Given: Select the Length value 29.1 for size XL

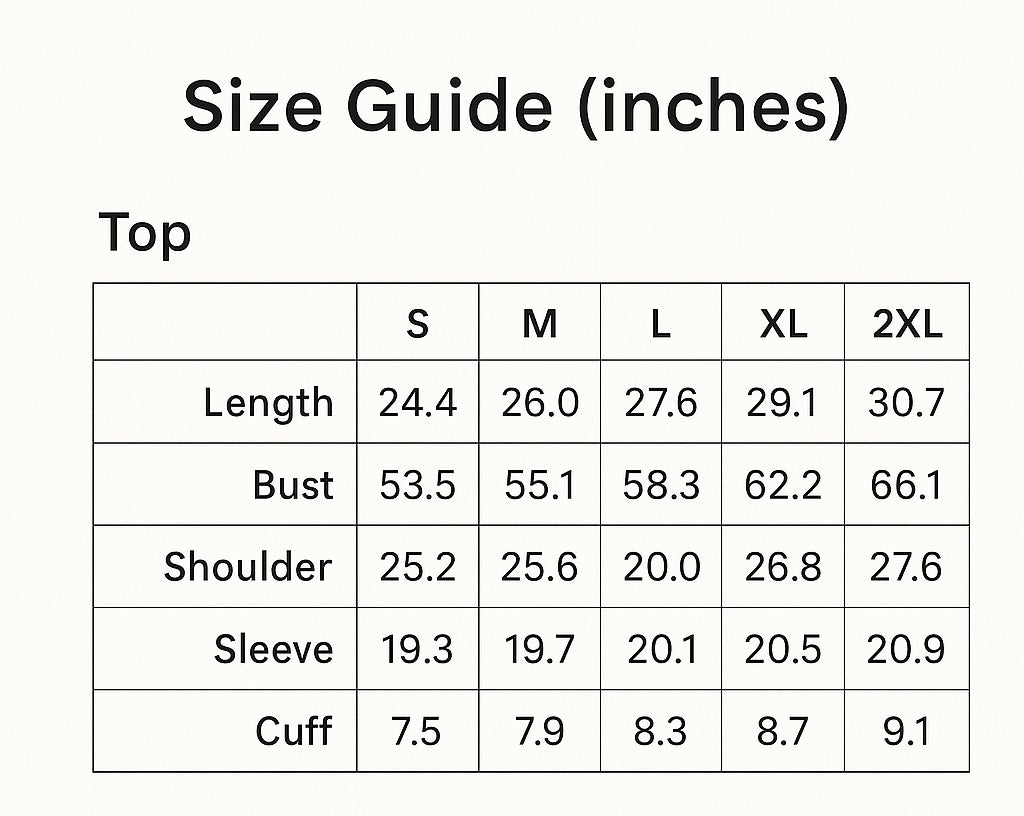Looking at the screenshot, I should click(783, 403).
